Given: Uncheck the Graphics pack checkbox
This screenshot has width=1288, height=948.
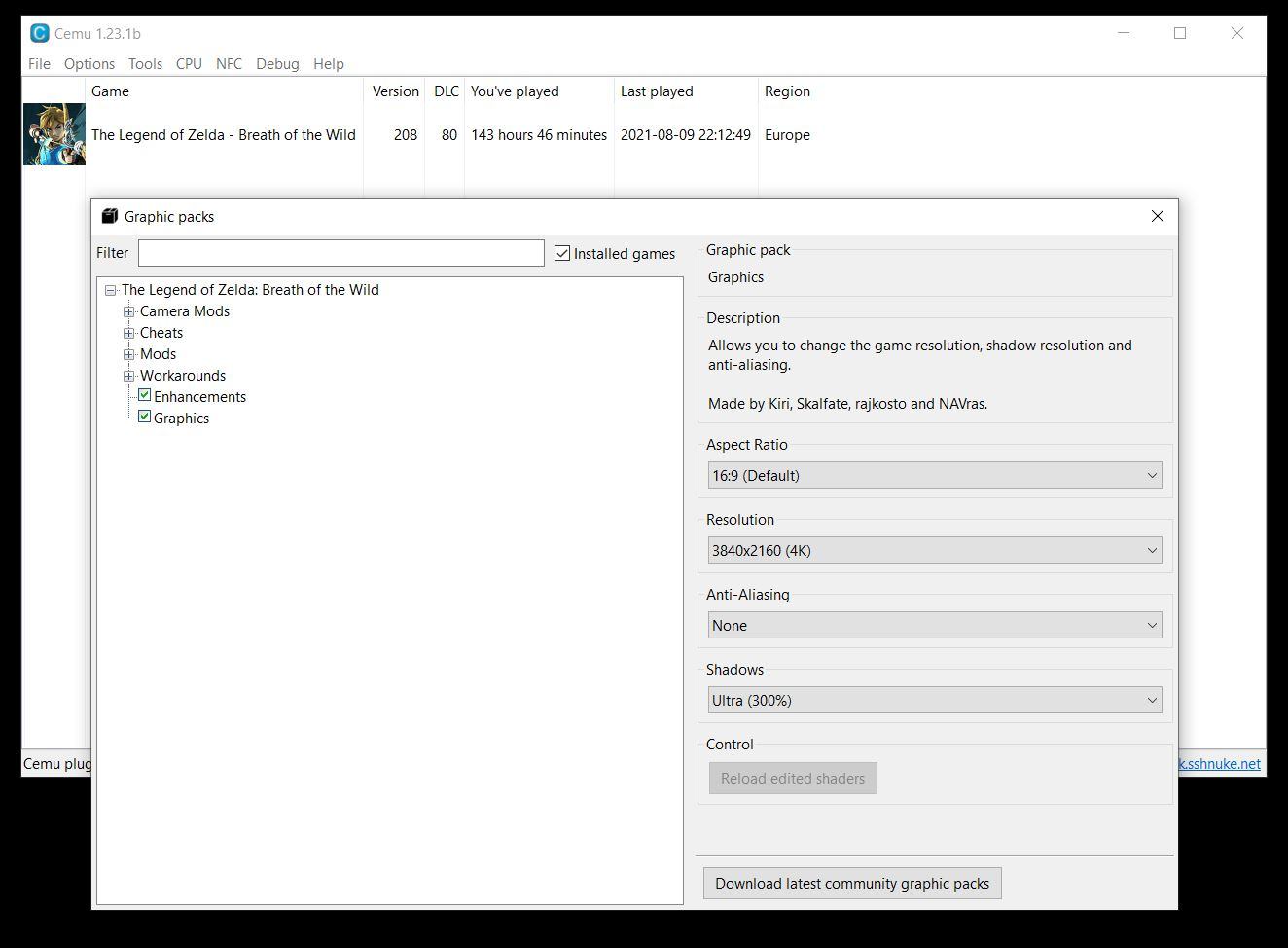Looking at the screenshot, I should [144, 417].
